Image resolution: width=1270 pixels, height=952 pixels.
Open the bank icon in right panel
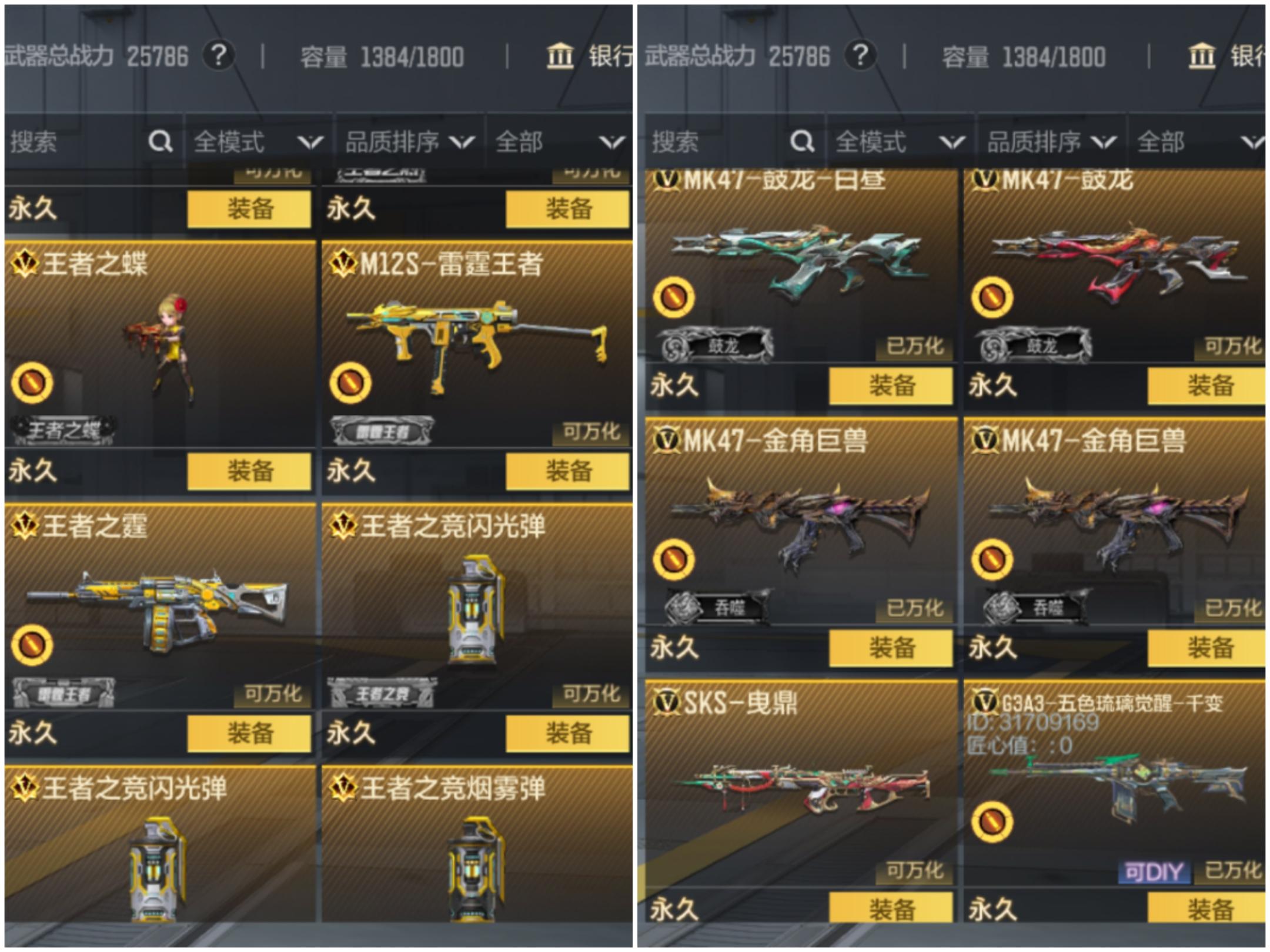coord(1201,56)
